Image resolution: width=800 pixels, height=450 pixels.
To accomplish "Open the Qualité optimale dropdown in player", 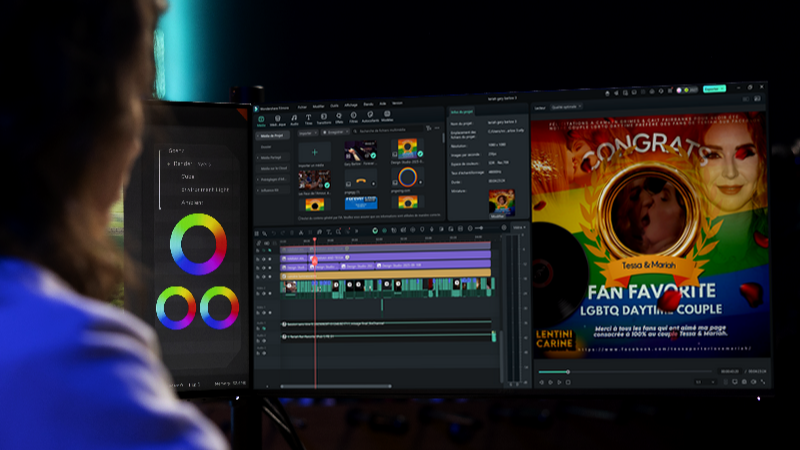I will [x=566, y=107].
